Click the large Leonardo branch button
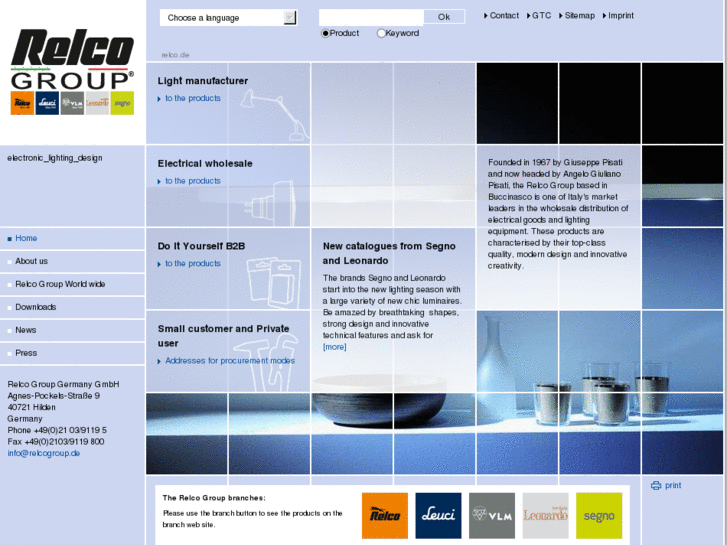This screenshot has width=727, height=545. (x=545, y=516)
